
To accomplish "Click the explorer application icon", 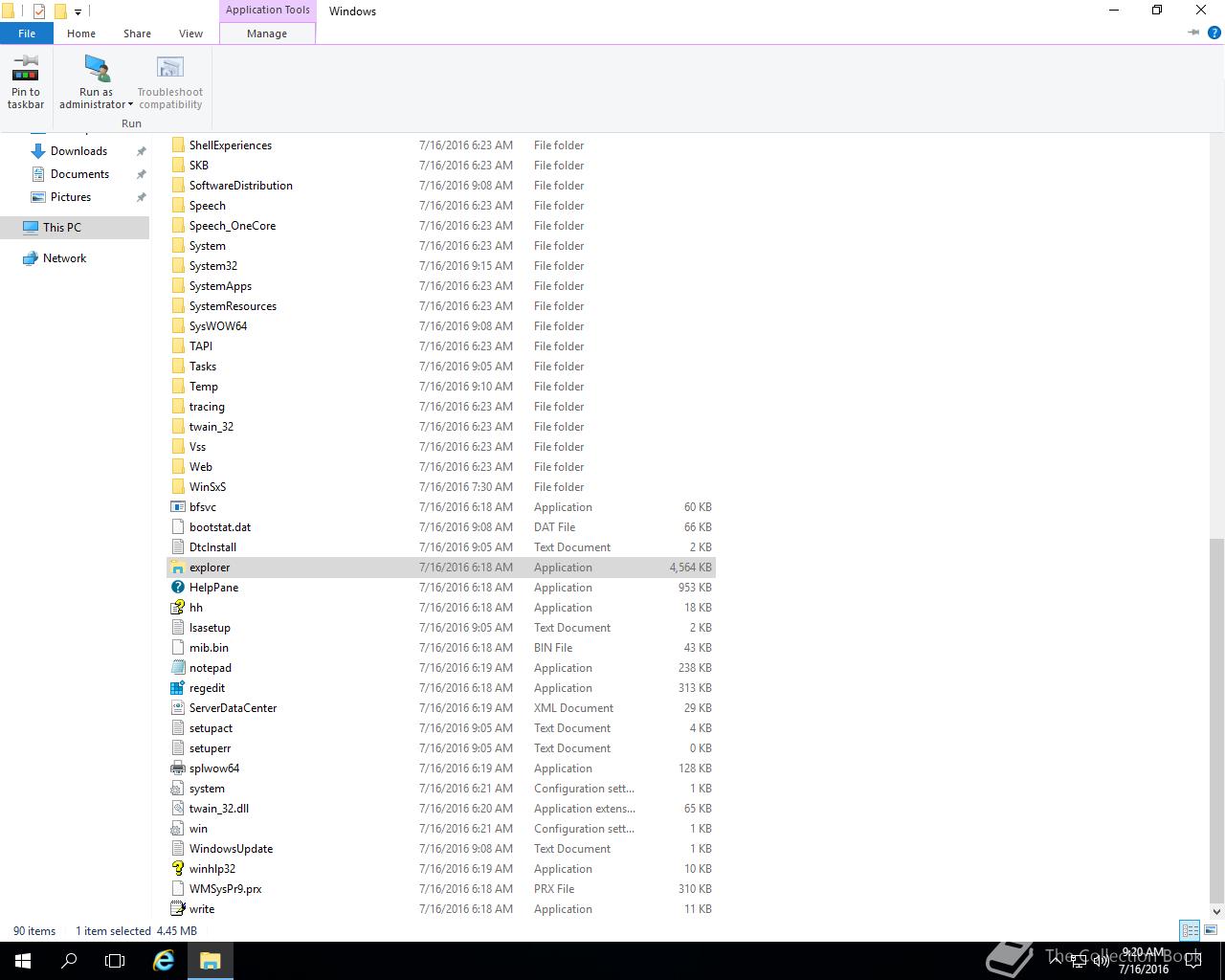I will click(x=177, y=568).
